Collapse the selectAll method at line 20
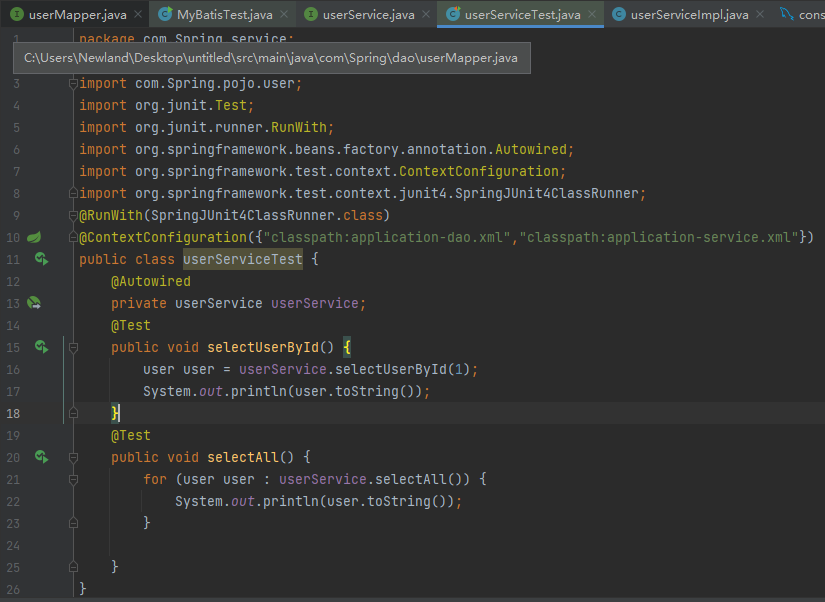The height and width of the screenshot is (602, 825). tap(74, 457)
